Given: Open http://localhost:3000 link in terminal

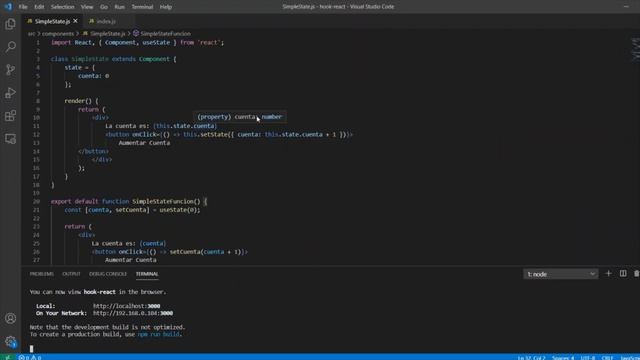Looking at the screenshot, I should 127,306.
